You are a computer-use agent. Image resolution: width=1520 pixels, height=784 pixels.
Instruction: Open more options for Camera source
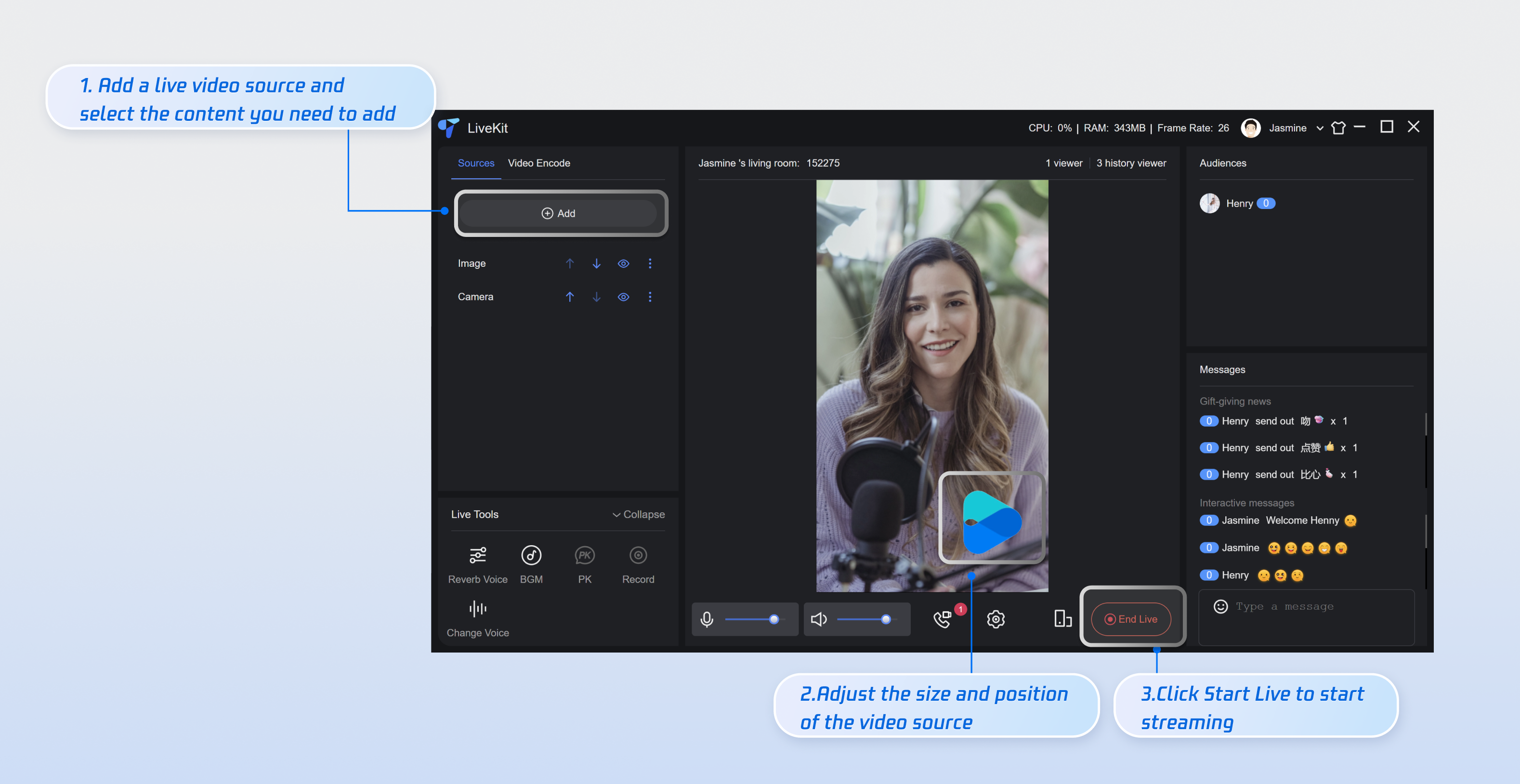pos(650,297)
